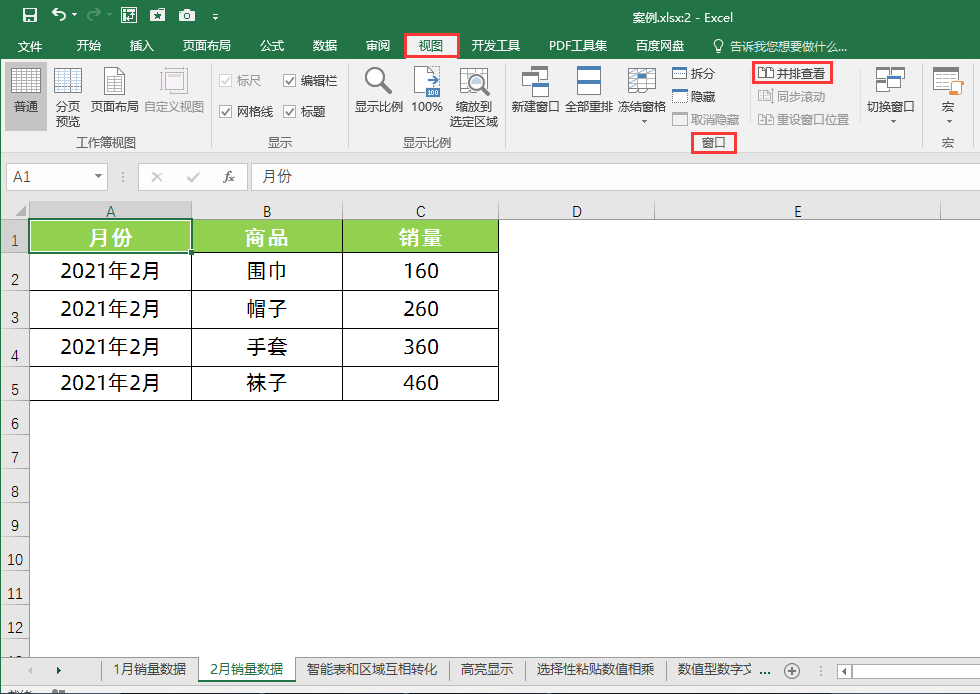The width and height of the screenshot is (980, 694).
Task: Click Synchronous Scrolling (同步滚动)
Action: point(792,96)
